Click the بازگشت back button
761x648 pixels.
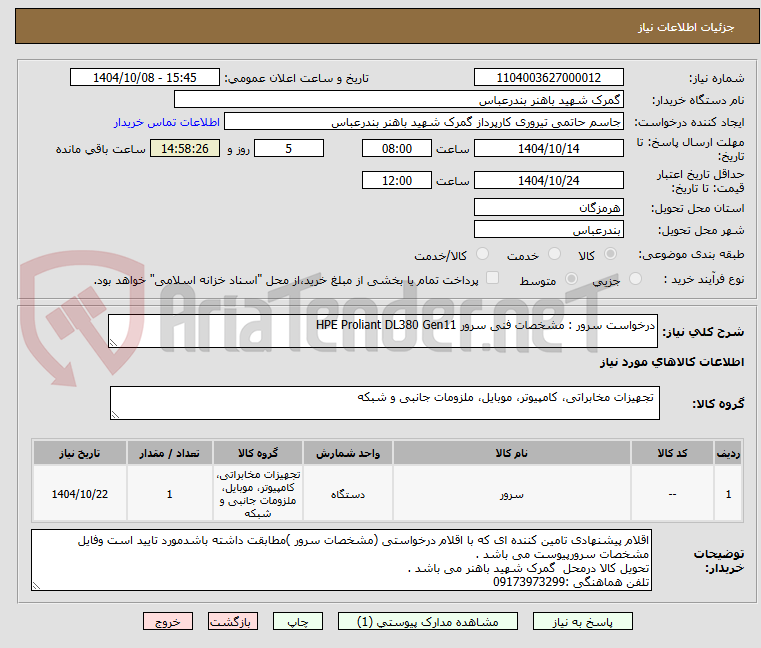(232, 621)
